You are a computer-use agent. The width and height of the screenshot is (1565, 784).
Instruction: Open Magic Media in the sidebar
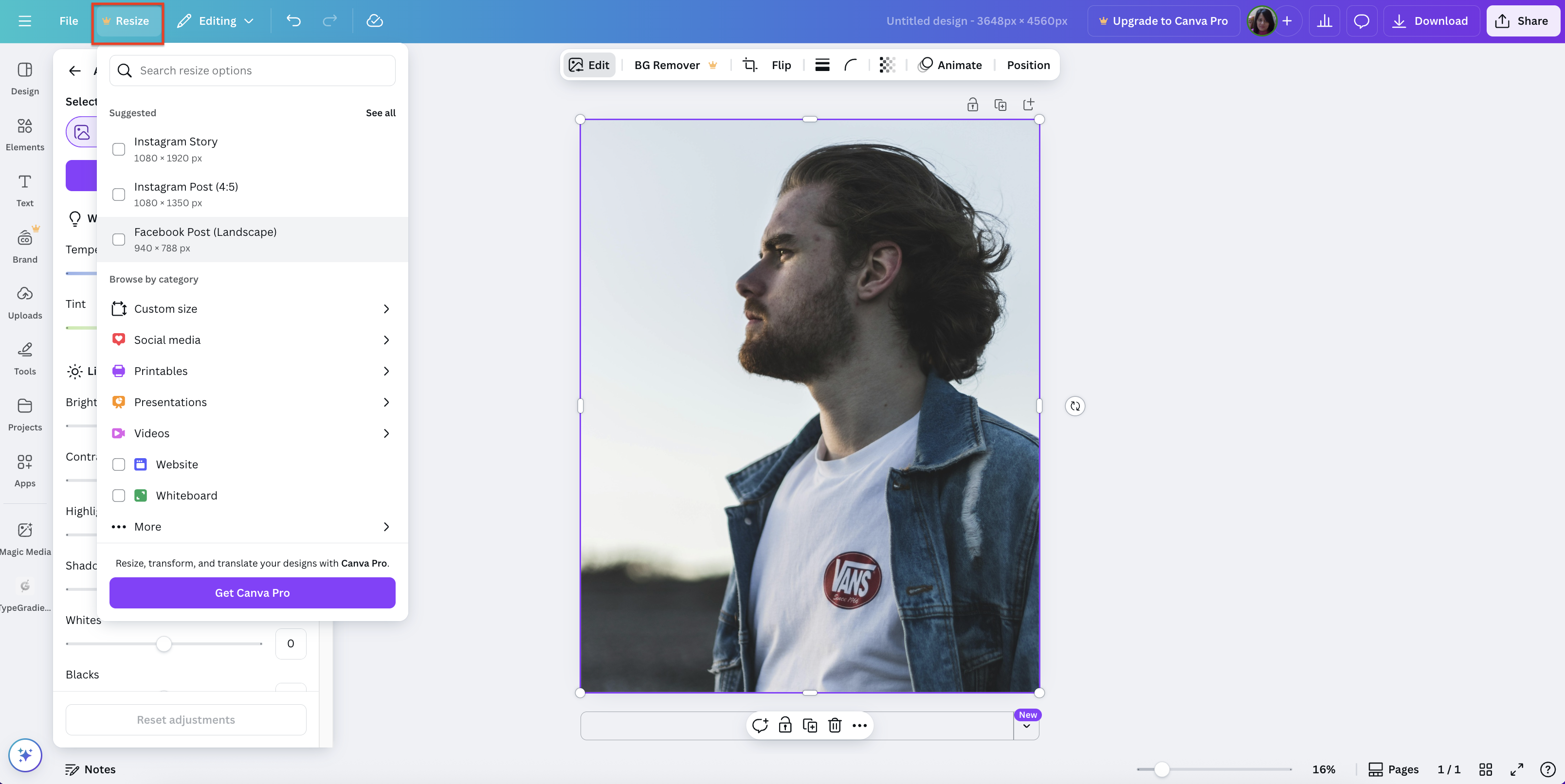click(x=24, y=537)
